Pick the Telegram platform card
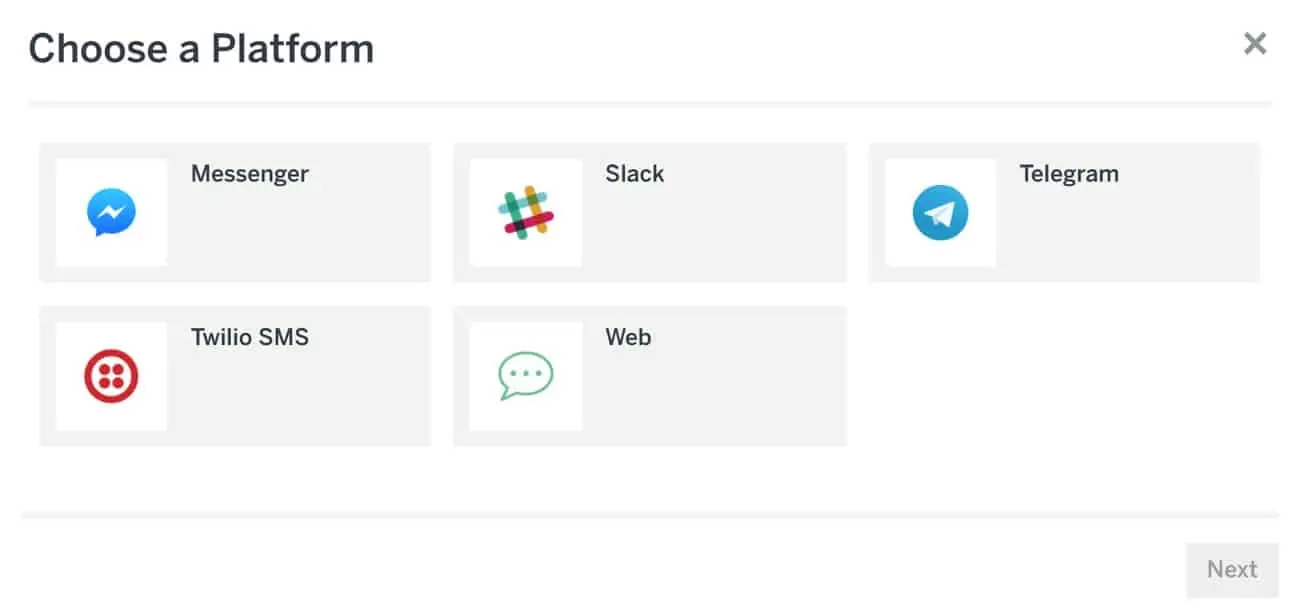1299x615 pixels. pos(1130,230)
